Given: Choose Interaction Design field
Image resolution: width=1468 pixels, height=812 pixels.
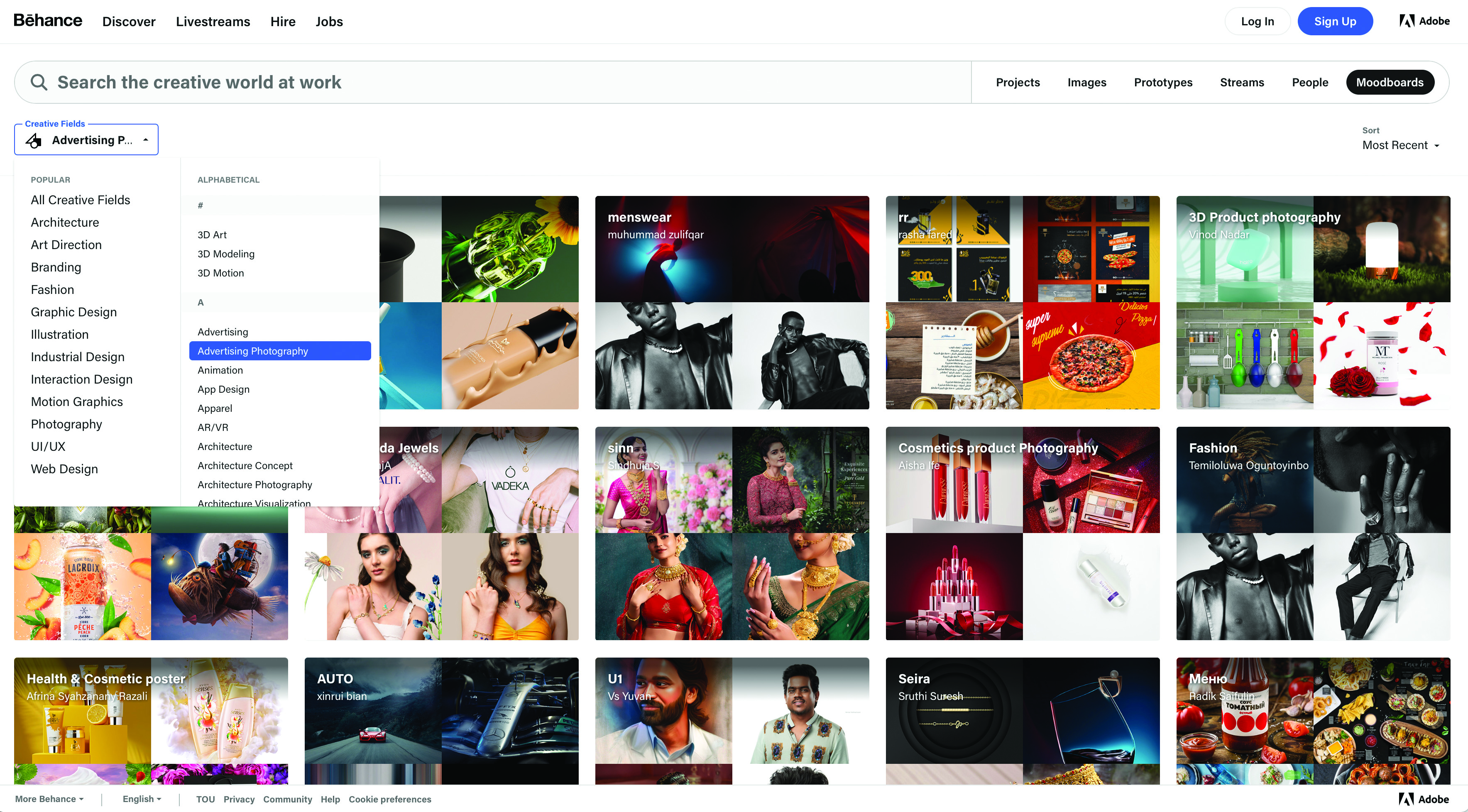Looking at the screenshot, I should pyautogui.click(x=81, y=379).
